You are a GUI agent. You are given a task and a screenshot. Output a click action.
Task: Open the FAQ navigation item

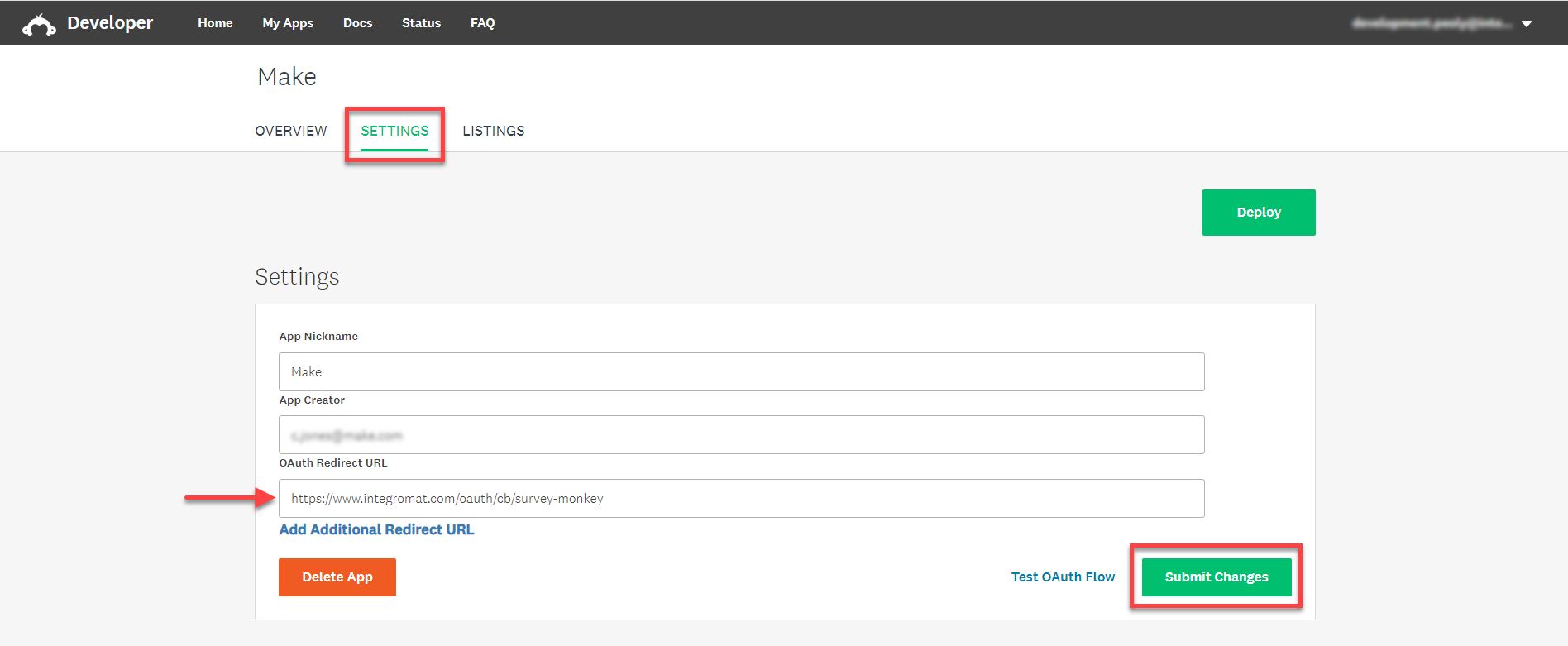pos(482,23)
